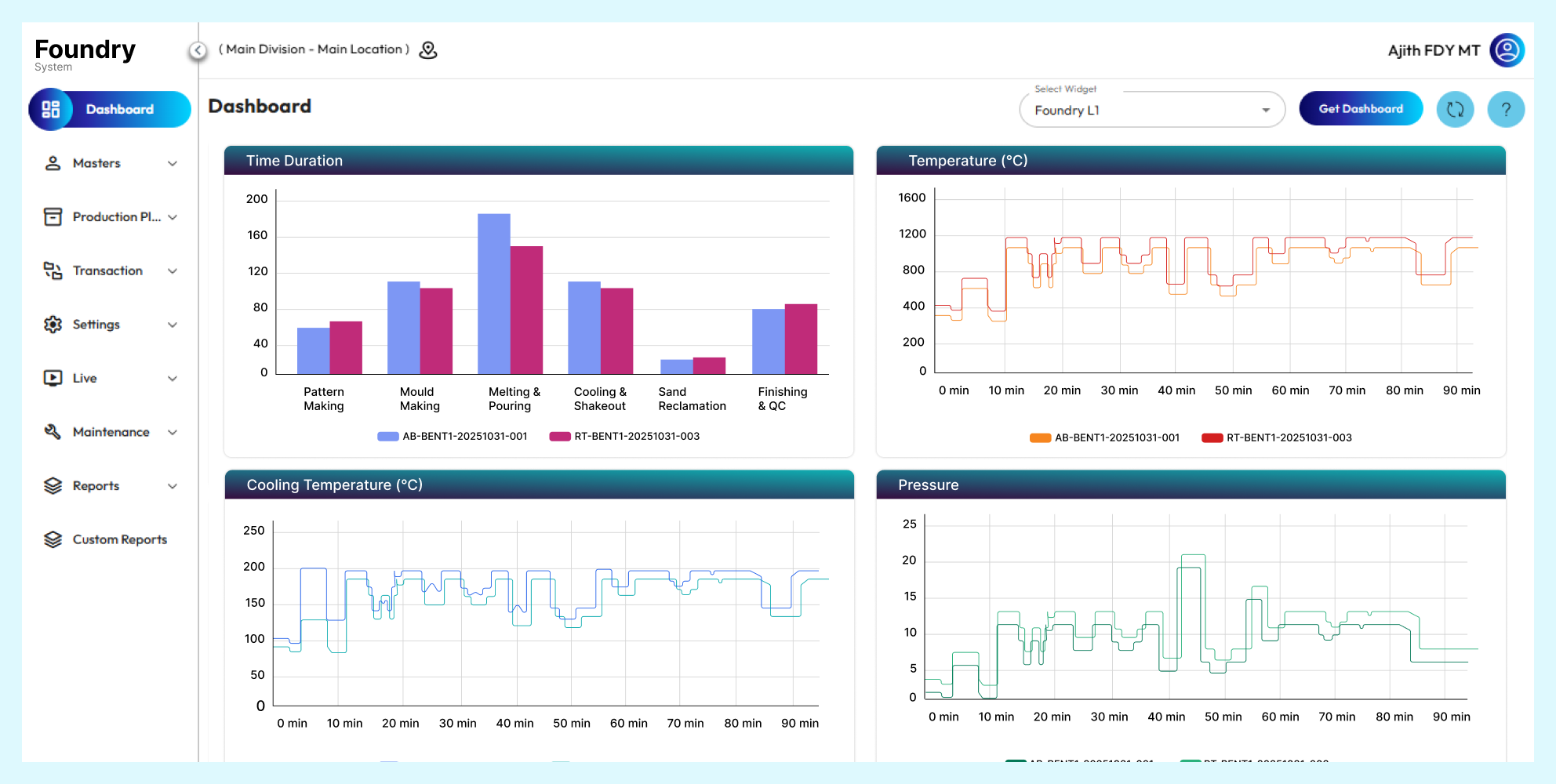The image size is (1556, 784).
Task: Toggle the AB-BENT1-20251031-001 legend under Temperature chart
Action: (1105, 437)
